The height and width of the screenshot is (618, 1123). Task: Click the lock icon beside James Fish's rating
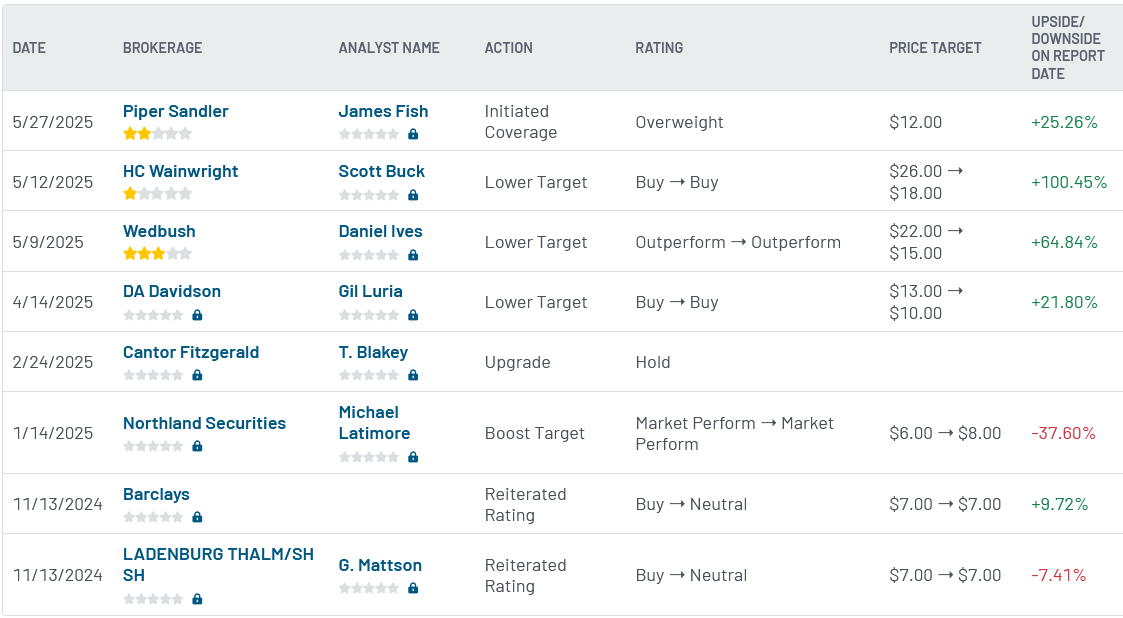click(x=413, y=134)
